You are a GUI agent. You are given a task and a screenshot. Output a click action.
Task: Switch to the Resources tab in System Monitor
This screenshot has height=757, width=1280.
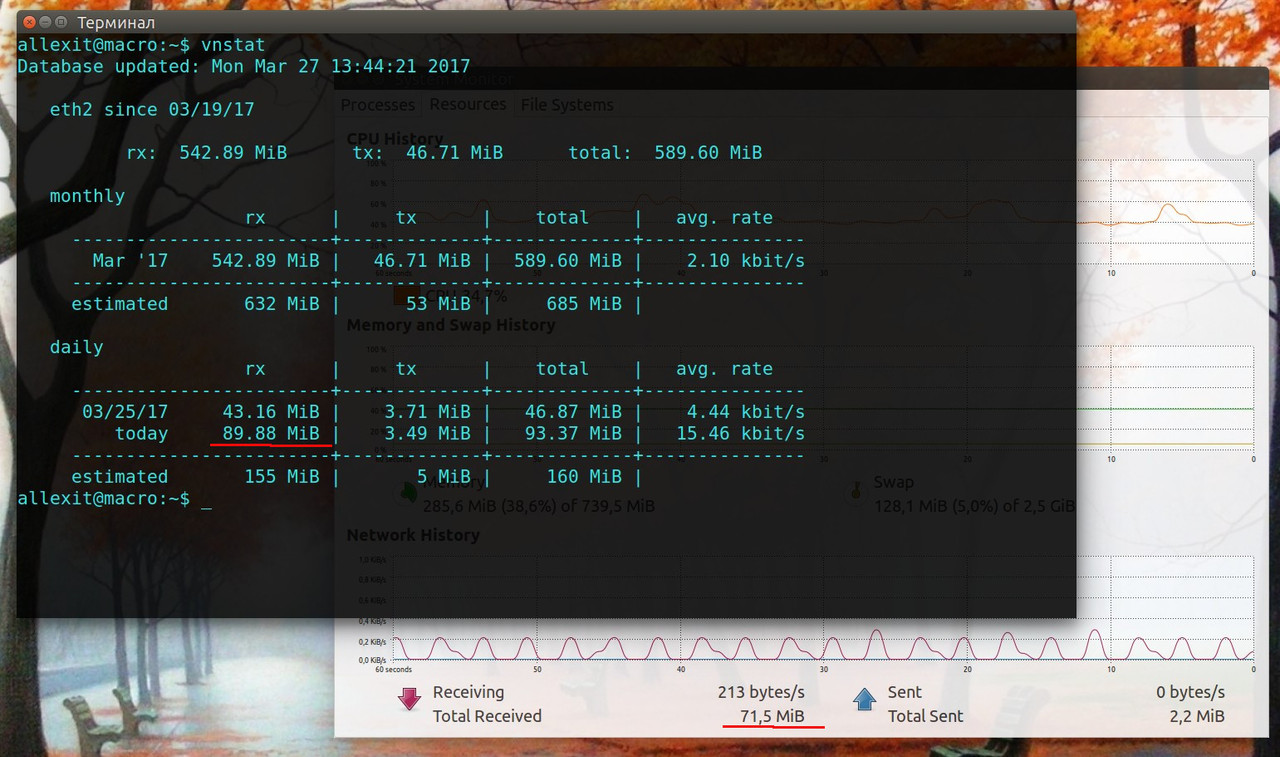coord(468,104)
